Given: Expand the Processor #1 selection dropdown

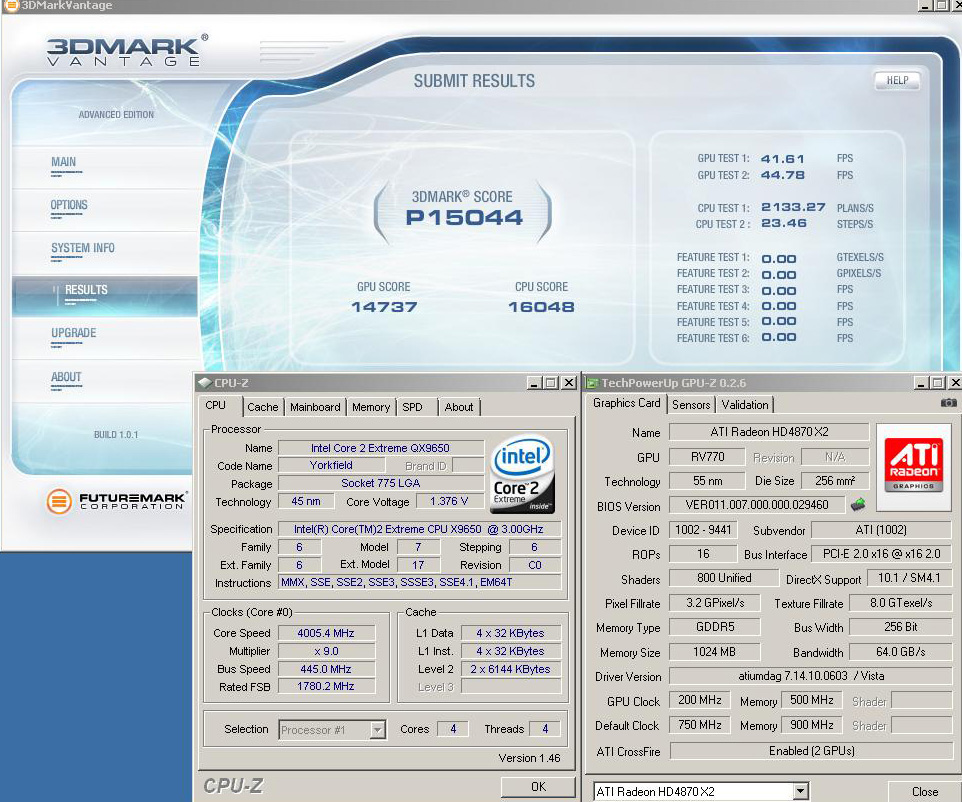Looking at the screenshot, I should click(377, 730).
